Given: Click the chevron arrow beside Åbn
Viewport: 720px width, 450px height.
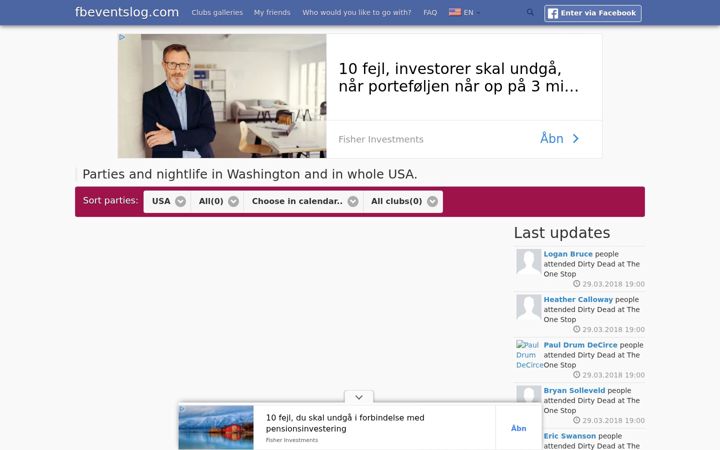Looking at the screenshot, I should tap(576, 139).
